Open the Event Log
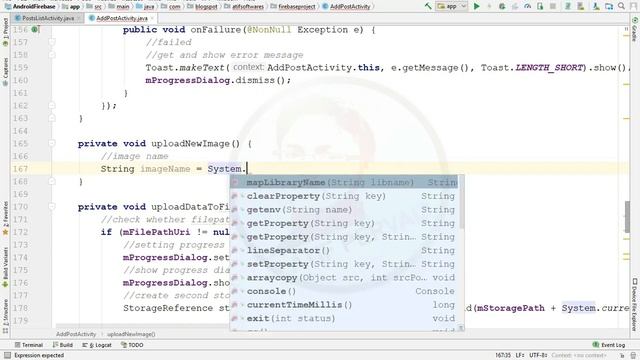640x360 pixels. [x=609, y=345]
